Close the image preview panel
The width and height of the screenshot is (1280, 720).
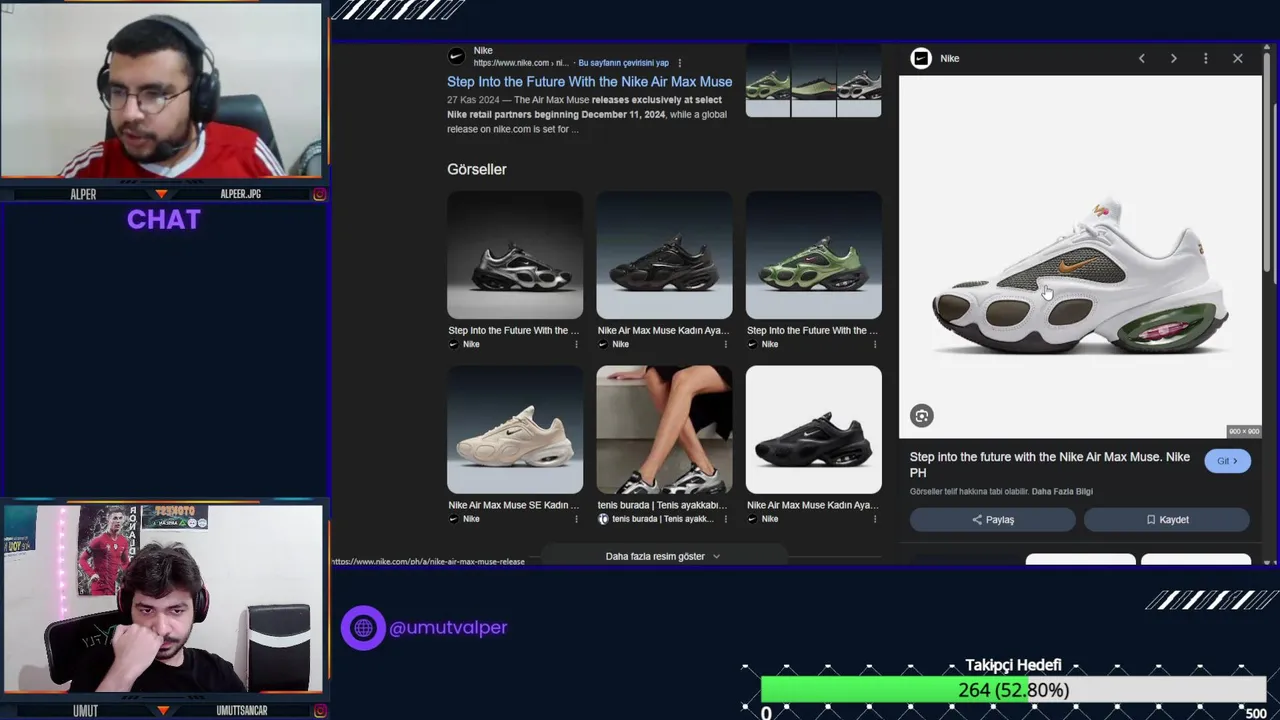coord(1237,58)
